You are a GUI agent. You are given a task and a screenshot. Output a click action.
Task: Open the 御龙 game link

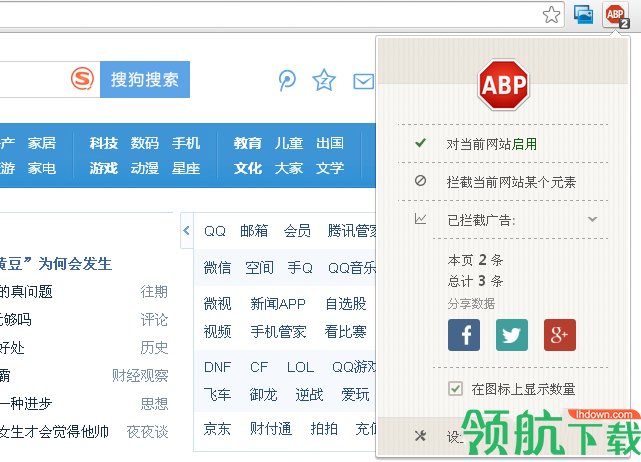click(x=264, y=395)
